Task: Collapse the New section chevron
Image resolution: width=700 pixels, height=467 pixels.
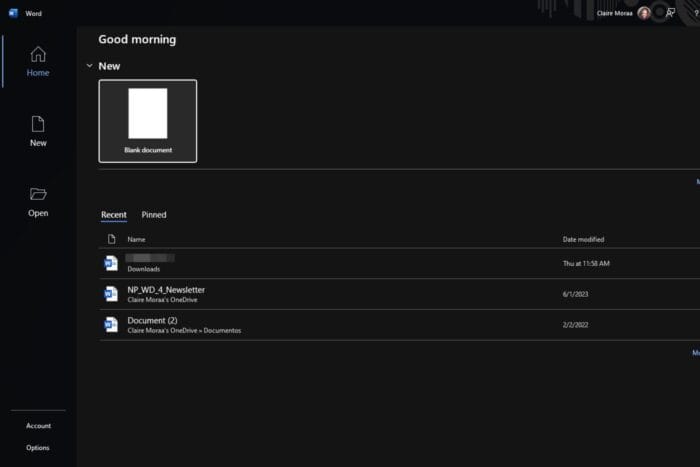Action: pos(89,66)
